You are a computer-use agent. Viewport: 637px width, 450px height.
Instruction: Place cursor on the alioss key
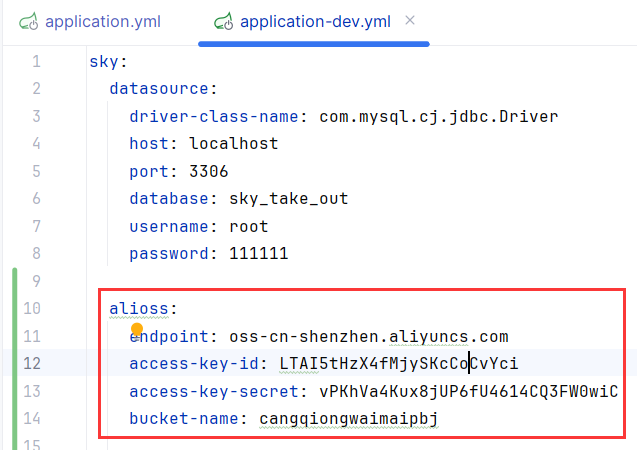coord(139,309)
